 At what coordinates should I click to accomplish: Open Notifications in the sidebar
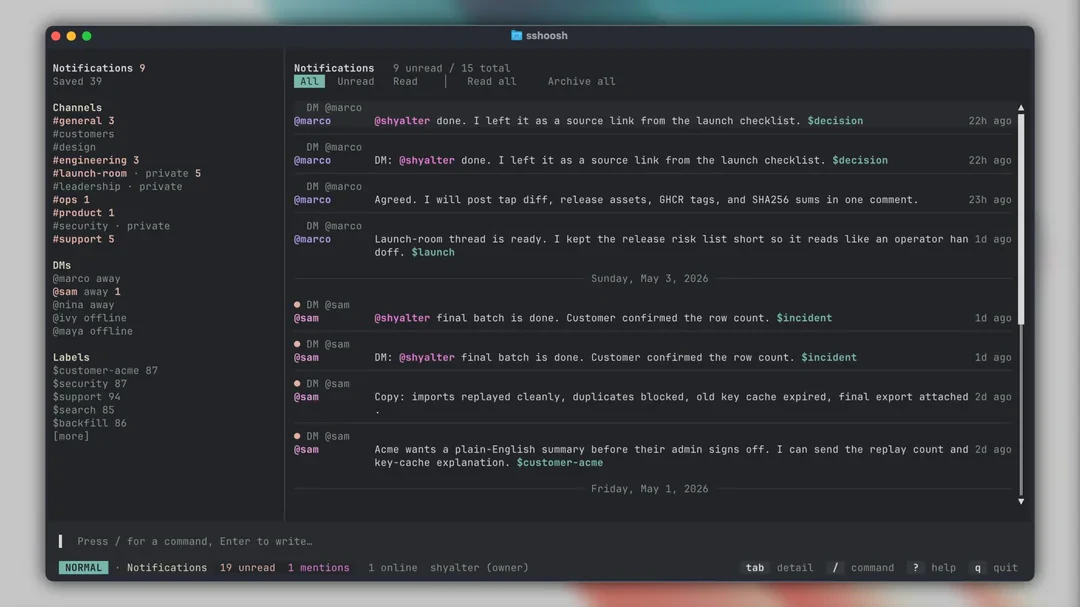tap(98, 68)
